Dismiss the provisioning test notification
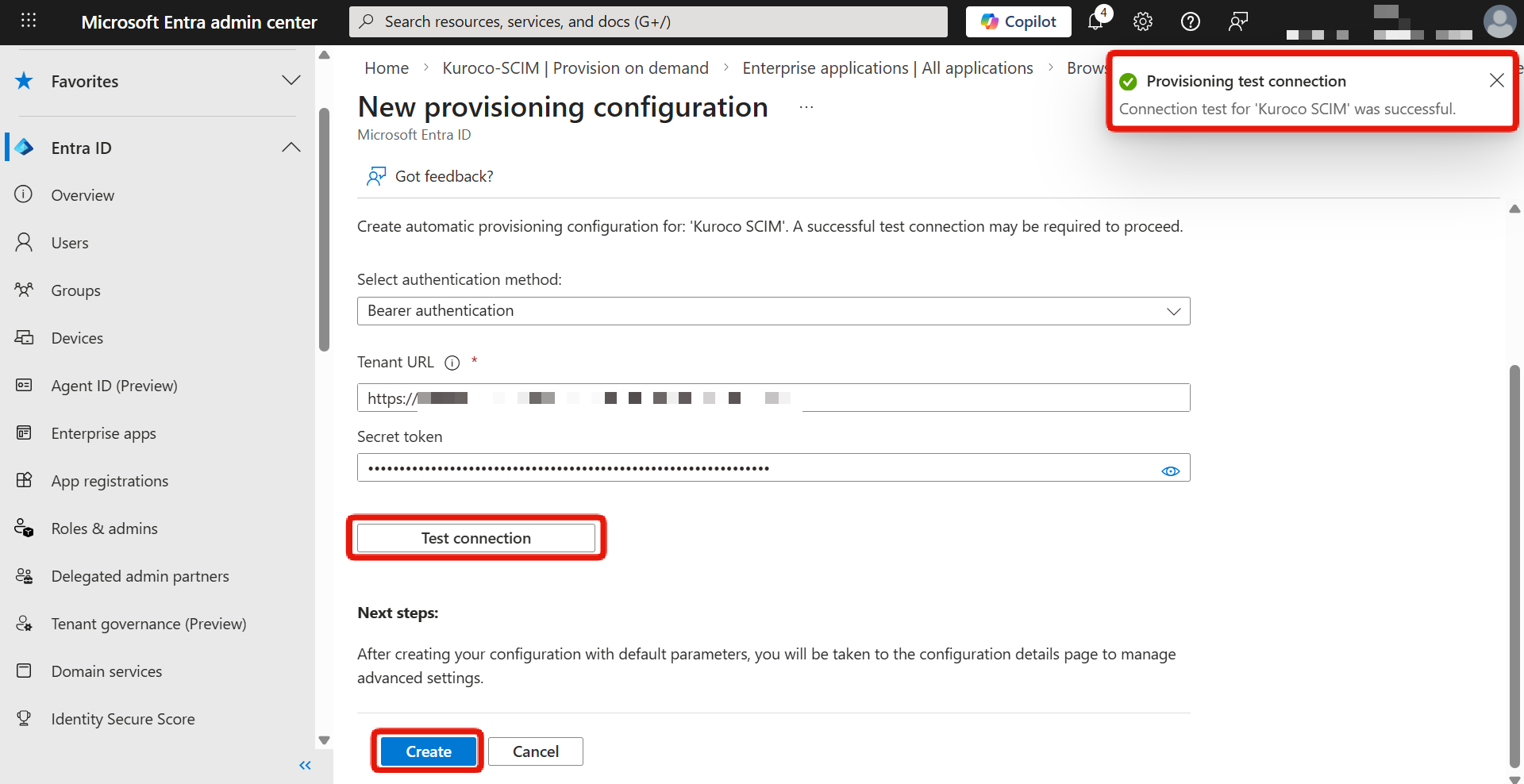 click(x=1496, y=80)
